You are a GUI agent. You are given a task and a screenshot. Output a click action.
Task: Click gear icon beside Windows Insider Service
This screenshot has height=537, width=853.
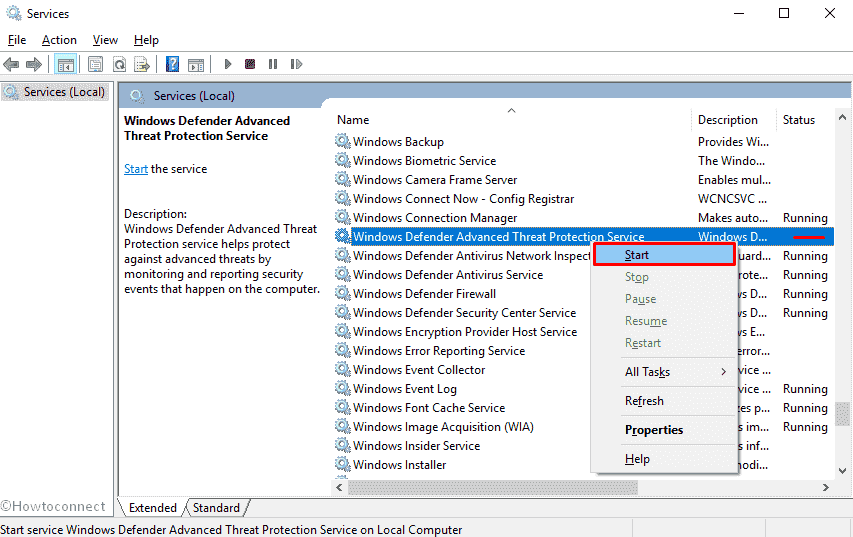tap(342, 446)
